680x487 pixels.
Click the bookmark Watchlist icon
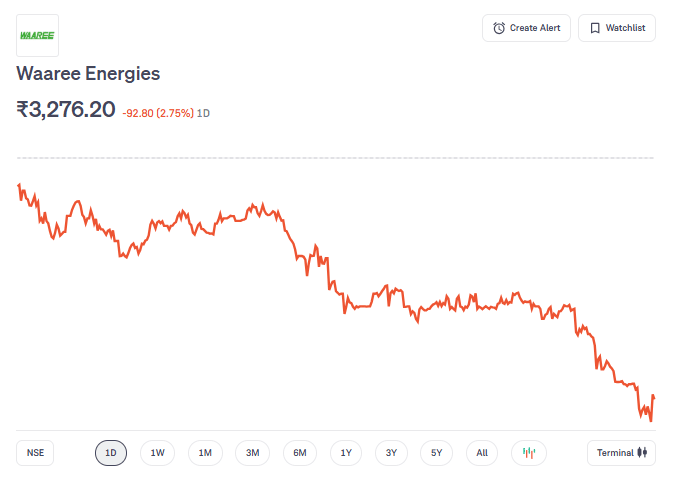595,28
